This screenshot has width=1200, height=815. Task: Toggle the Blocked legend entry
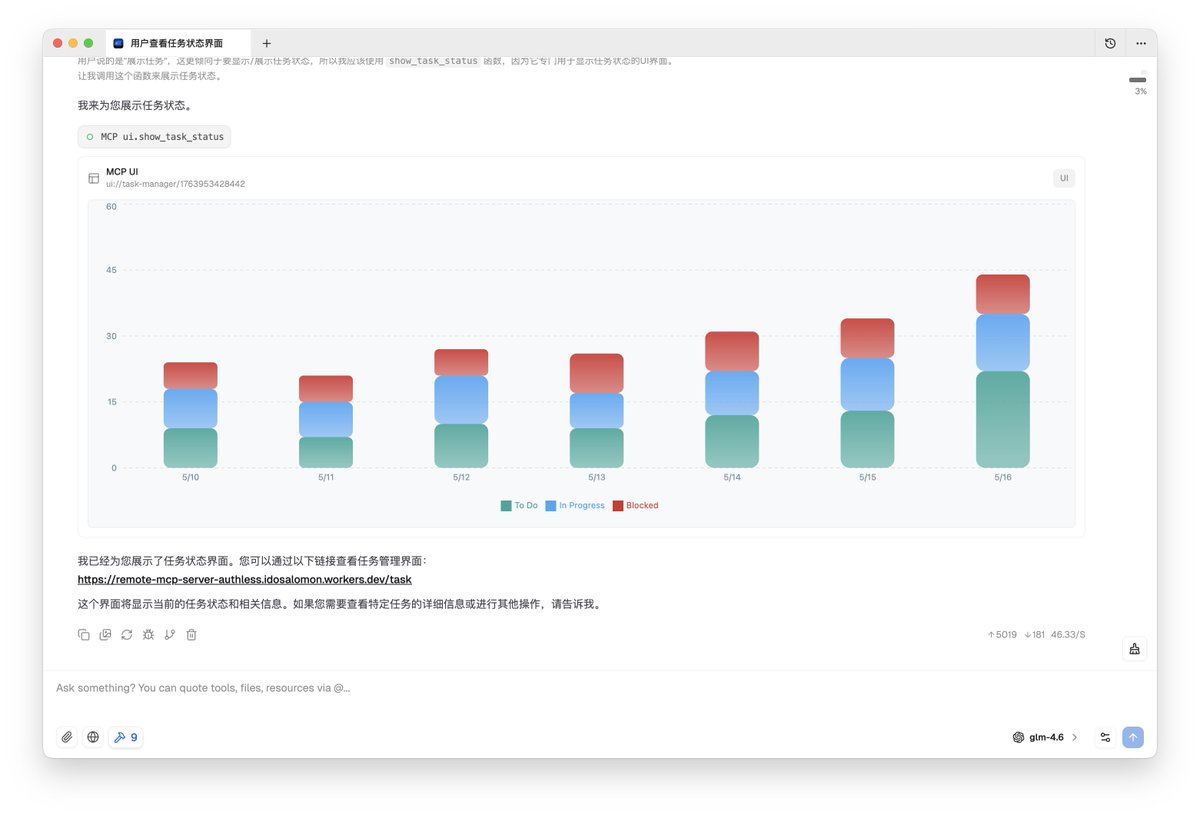(636, 506)
